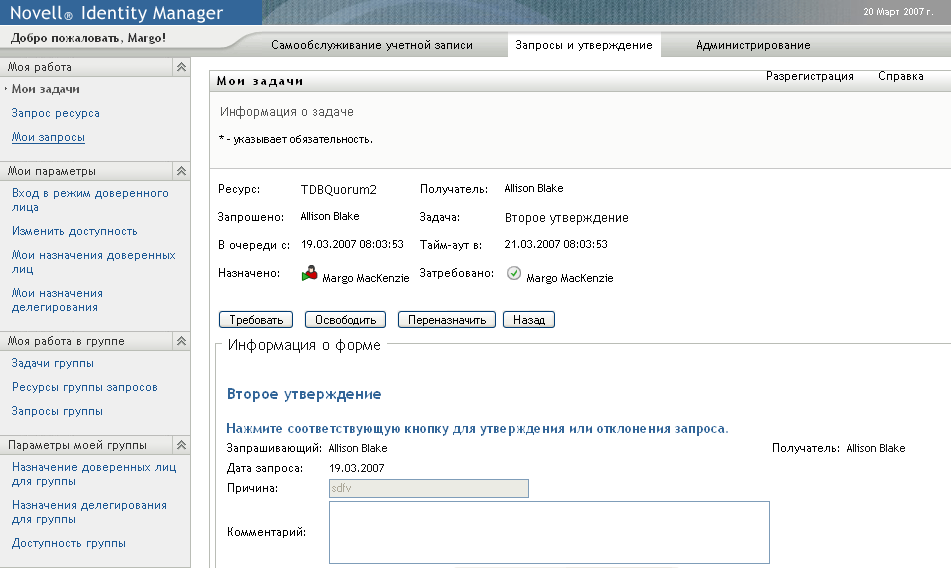The width and height of the screenshot is (951, 568).
Task: Collapse the Мои параметры section
Action: [x=181, y=171]
